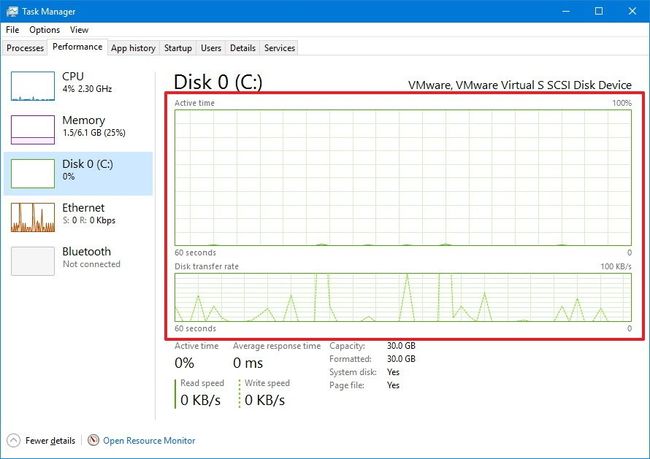Select the Ethernet activity graph thumbnail
650x459 pixels.
[32, 217]
